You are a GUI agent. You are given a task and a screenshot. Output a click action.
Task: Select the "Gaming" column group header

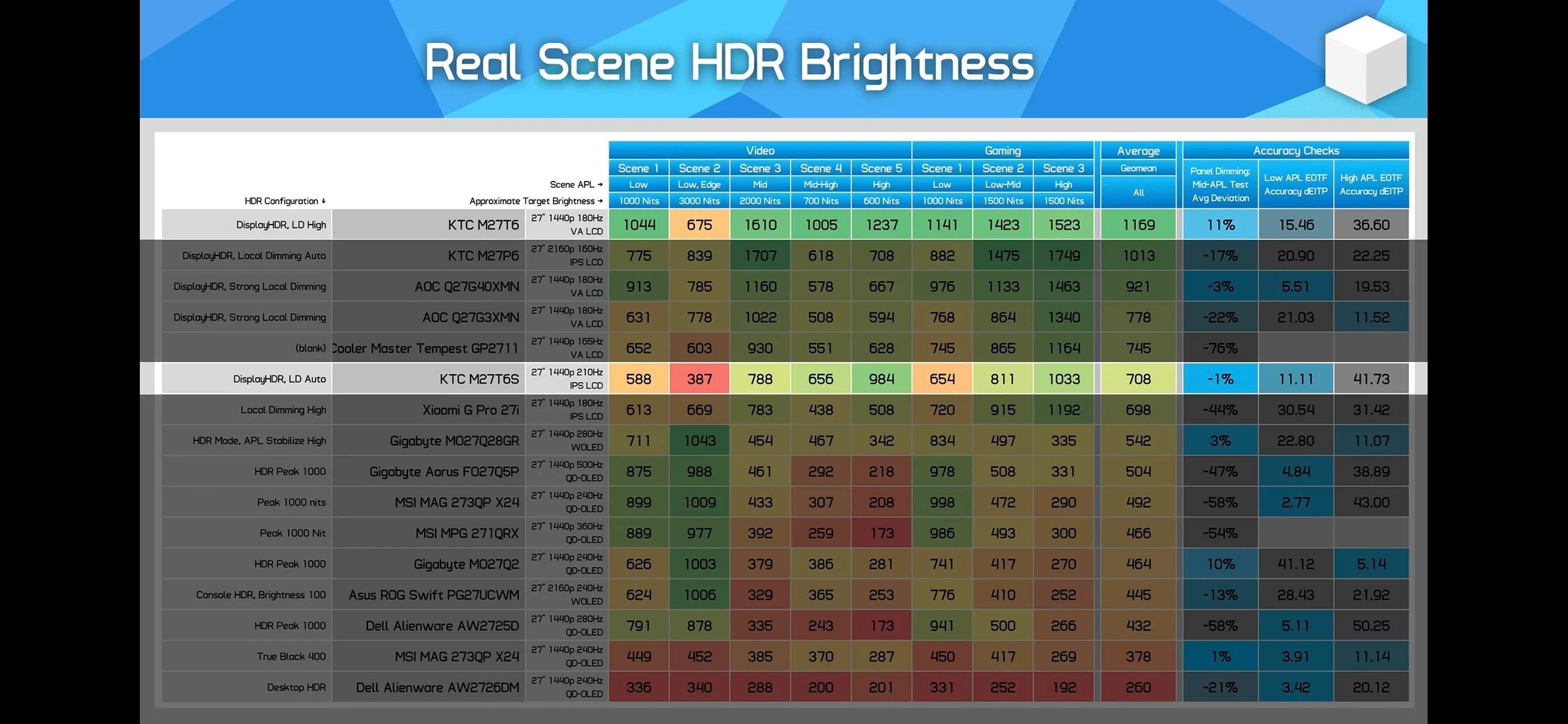1002,150
